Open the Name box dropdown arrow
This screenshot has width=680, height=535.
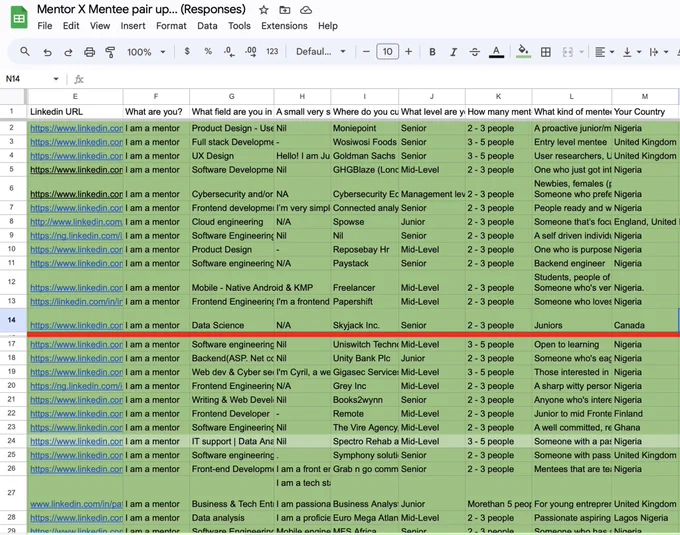pos(56,79)
